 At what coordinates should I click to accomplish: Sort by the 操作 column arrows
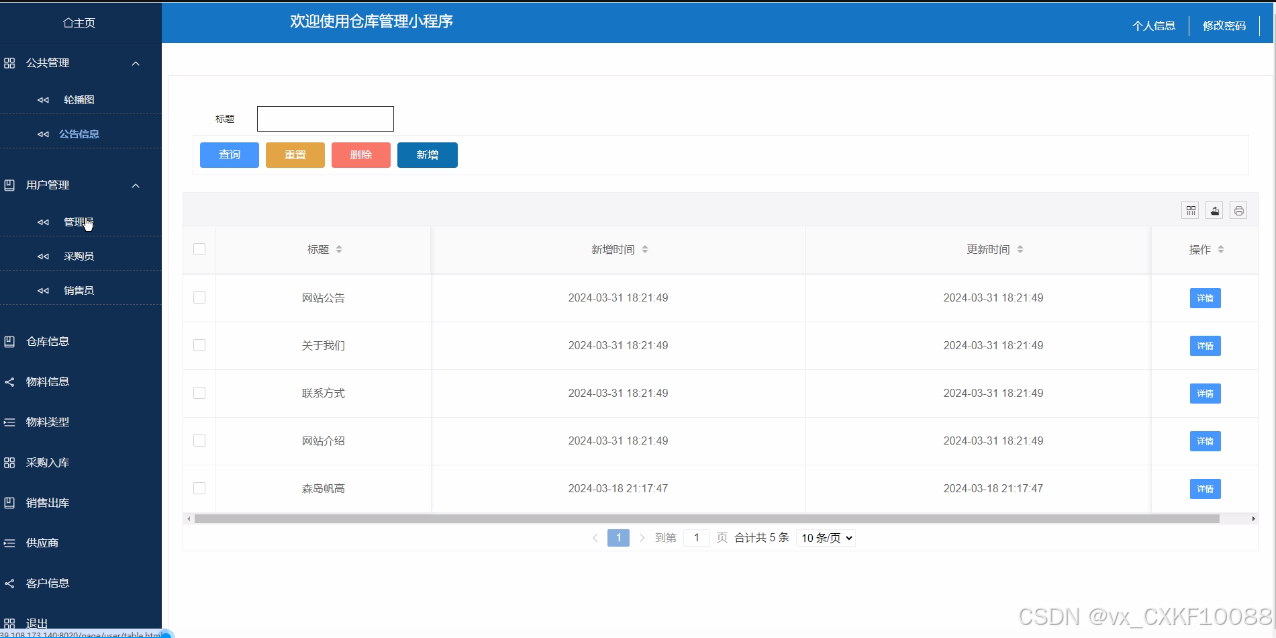tap(1221, 249)
